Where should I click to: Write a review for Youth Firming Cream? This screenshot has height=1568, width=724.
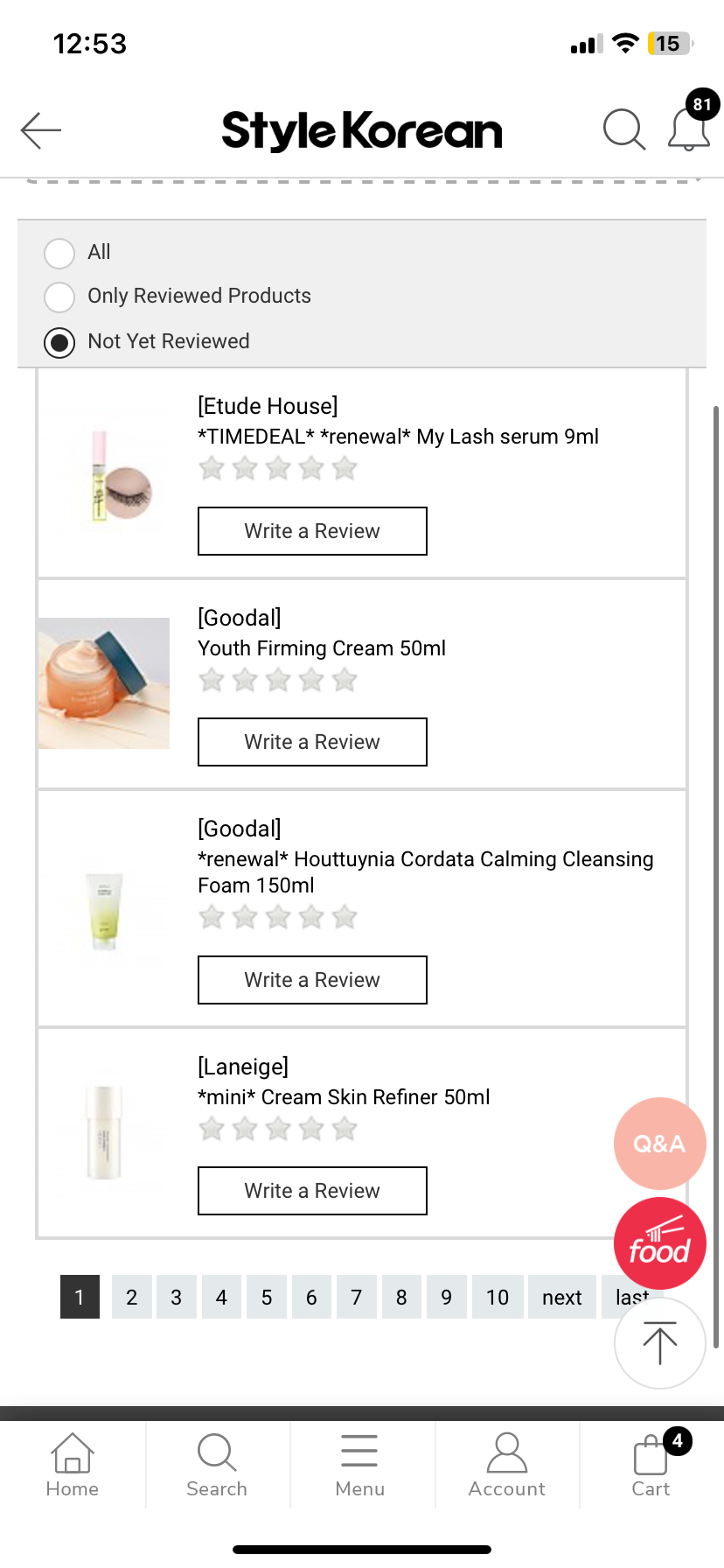coord(312,742)
